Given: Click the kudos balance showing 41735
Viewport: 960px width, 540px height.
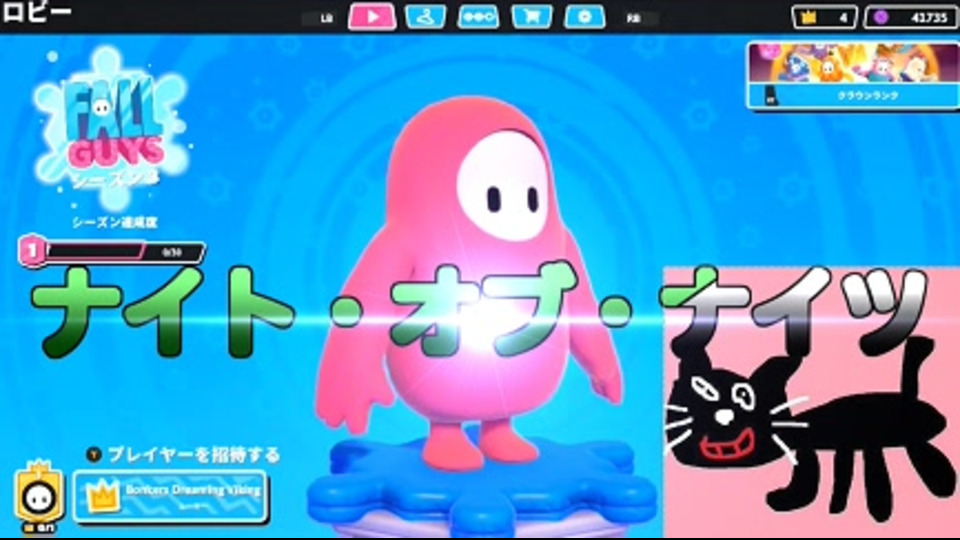Looking at the screenshot, I should (x=910, y=17).
